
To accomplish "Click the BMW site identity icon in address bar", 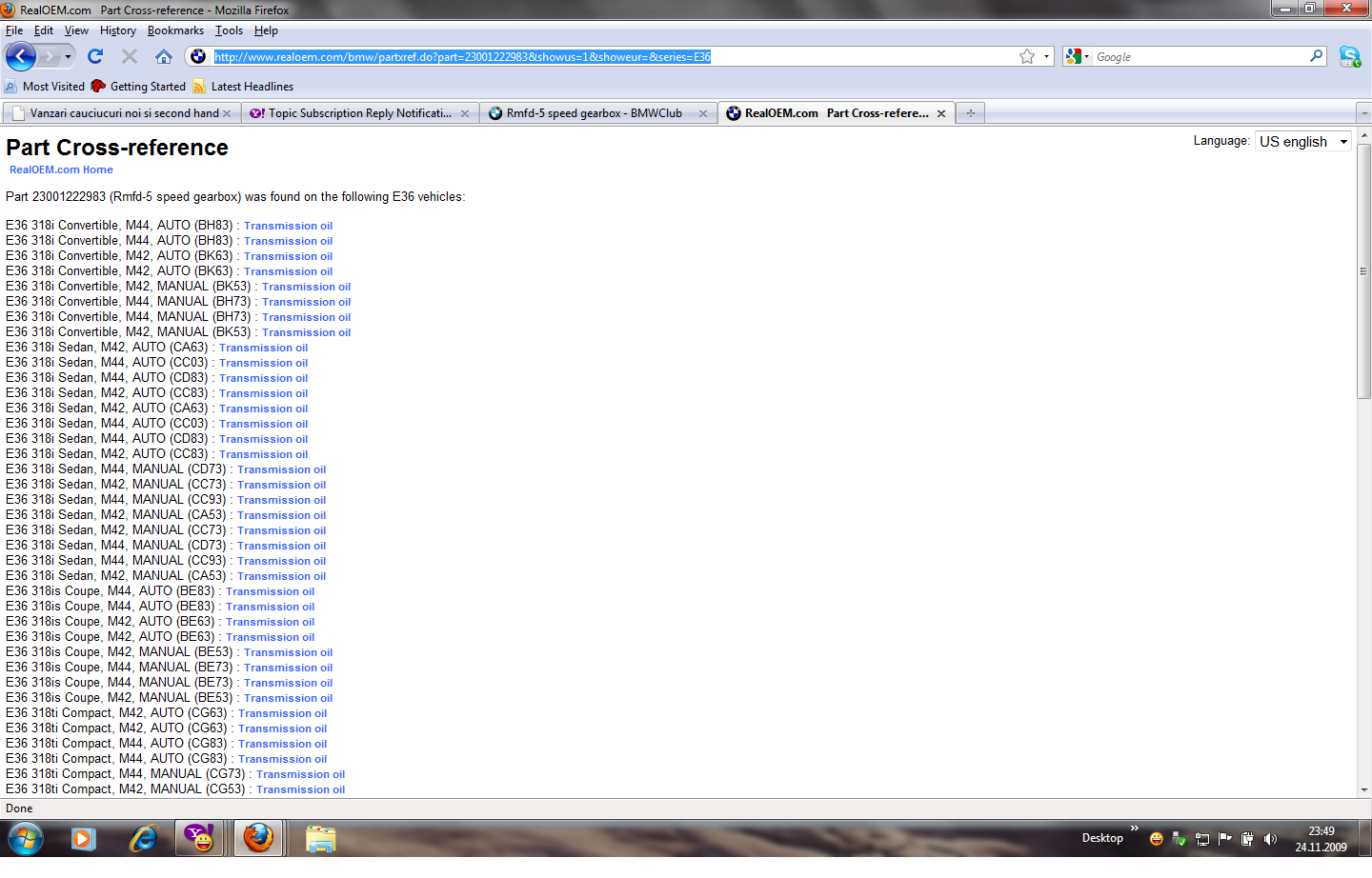I will (198, 56).
